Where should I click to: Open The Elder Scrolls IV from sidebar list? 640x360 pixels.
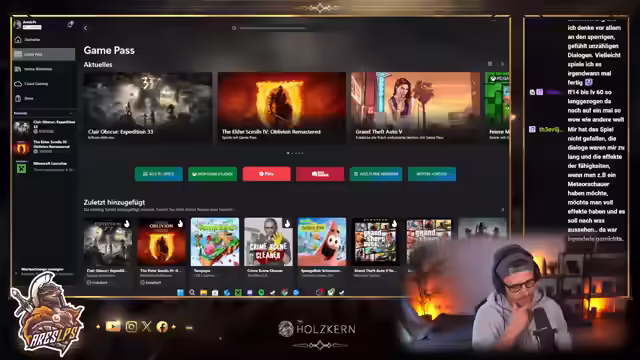pos(44,147)
